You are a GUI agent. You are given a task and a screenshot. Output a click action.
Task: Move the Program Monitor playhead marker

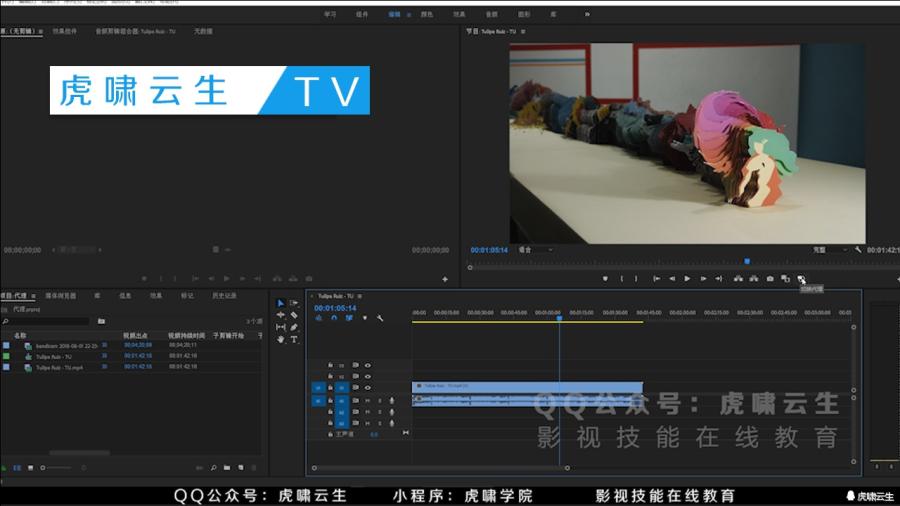point(747,261)
